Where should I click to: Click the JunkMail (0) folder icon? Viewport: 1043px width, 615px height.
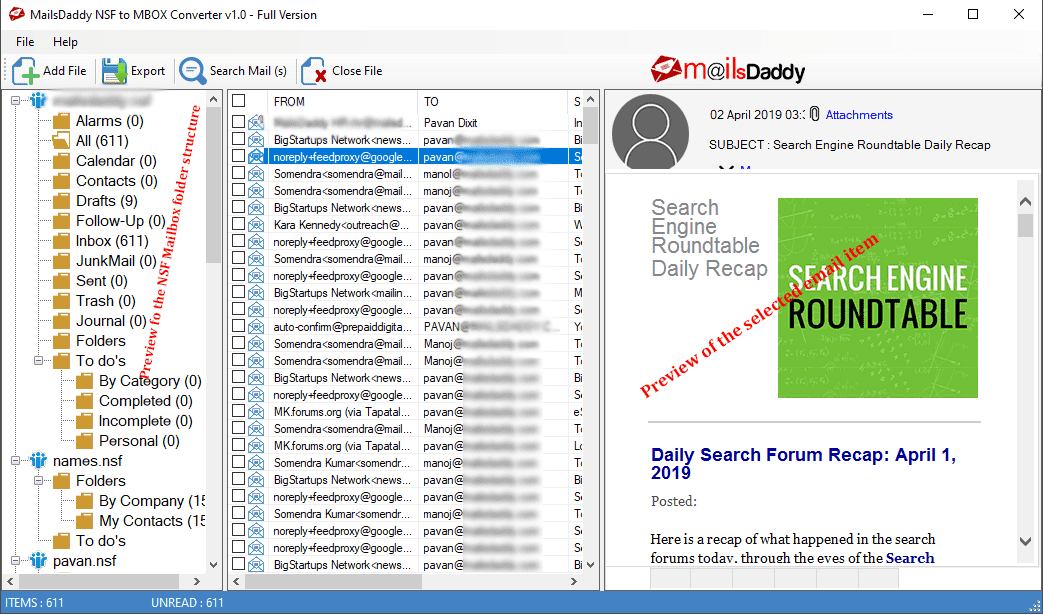[61, 261]
